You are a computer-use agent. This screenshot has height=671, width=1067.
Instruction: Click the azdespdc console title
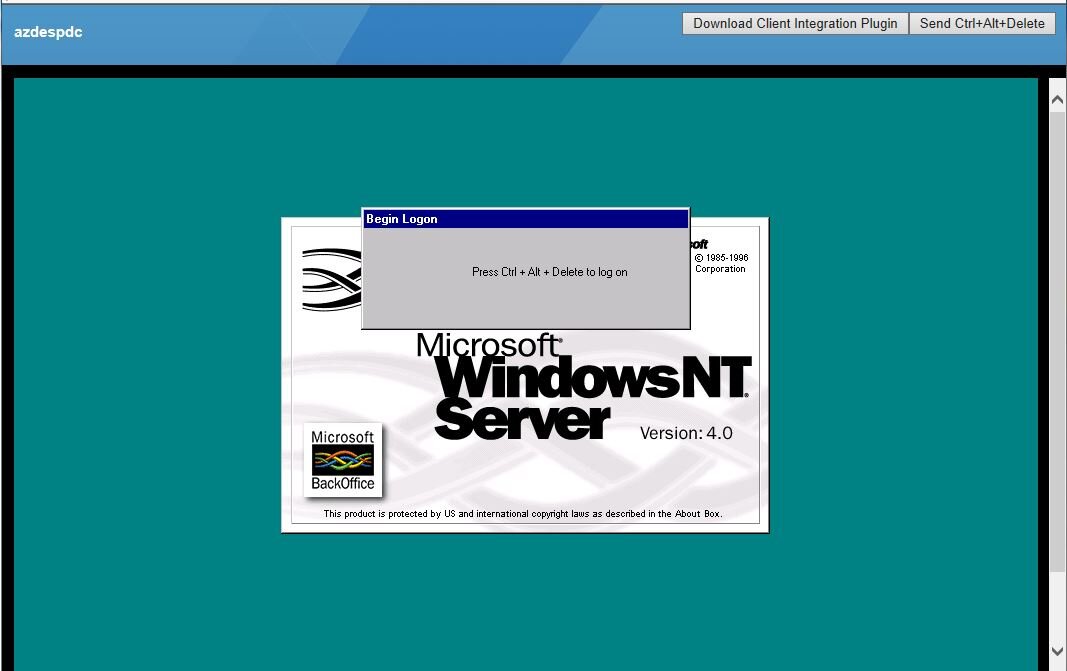tap(48, 32)
